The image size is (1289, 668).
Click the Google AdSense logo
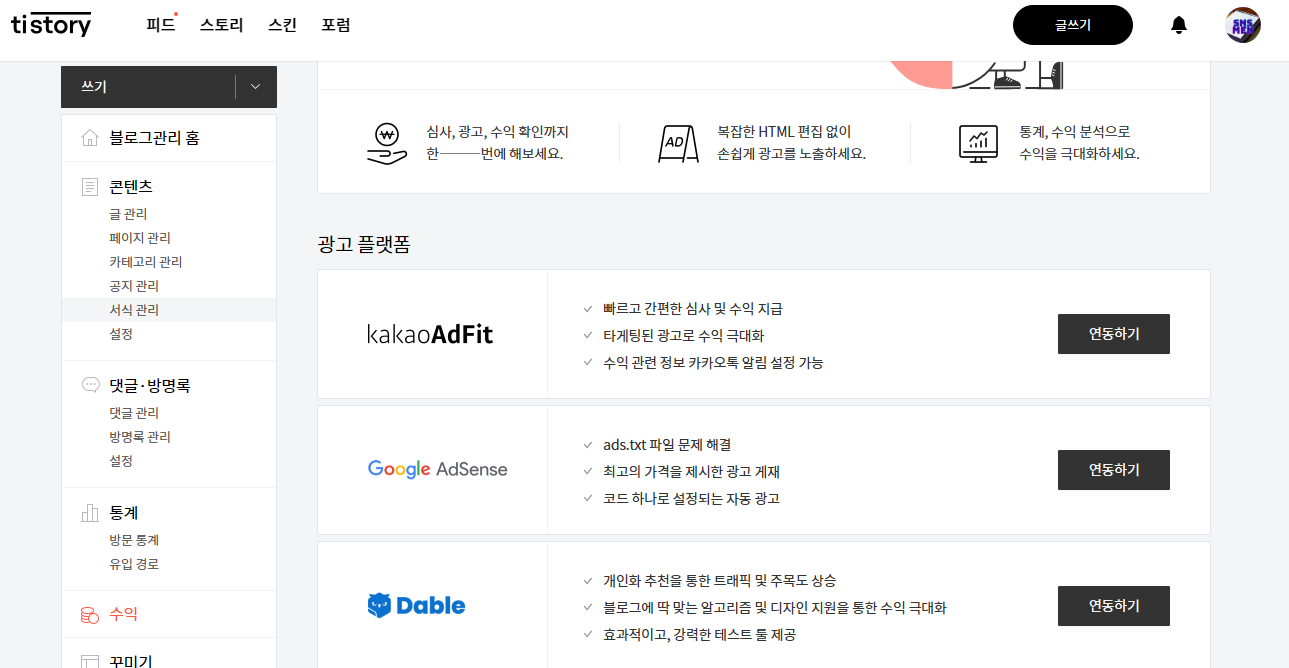438,469
